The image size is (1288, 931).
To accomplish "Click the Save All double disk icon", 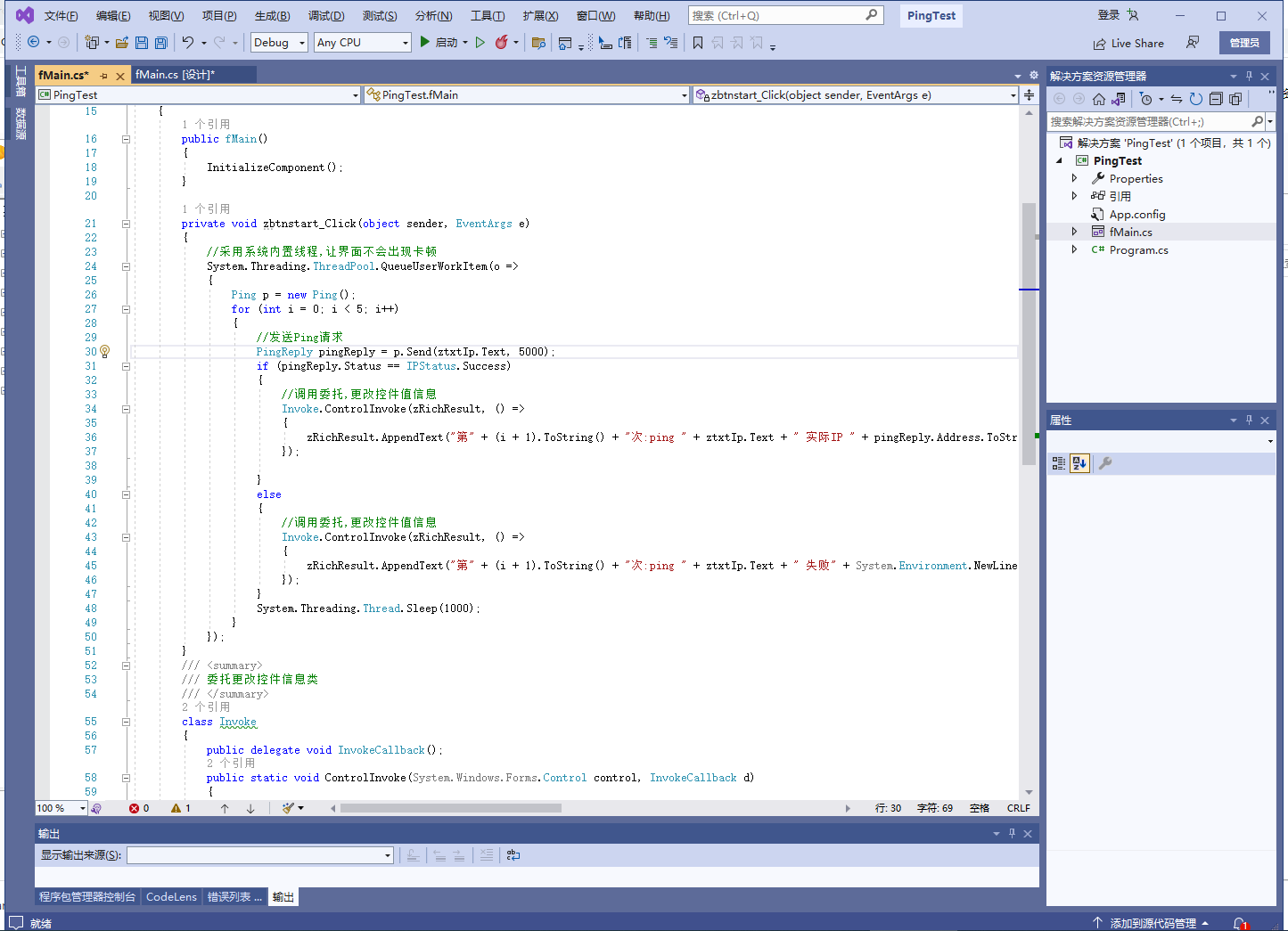I will [161, 42].
